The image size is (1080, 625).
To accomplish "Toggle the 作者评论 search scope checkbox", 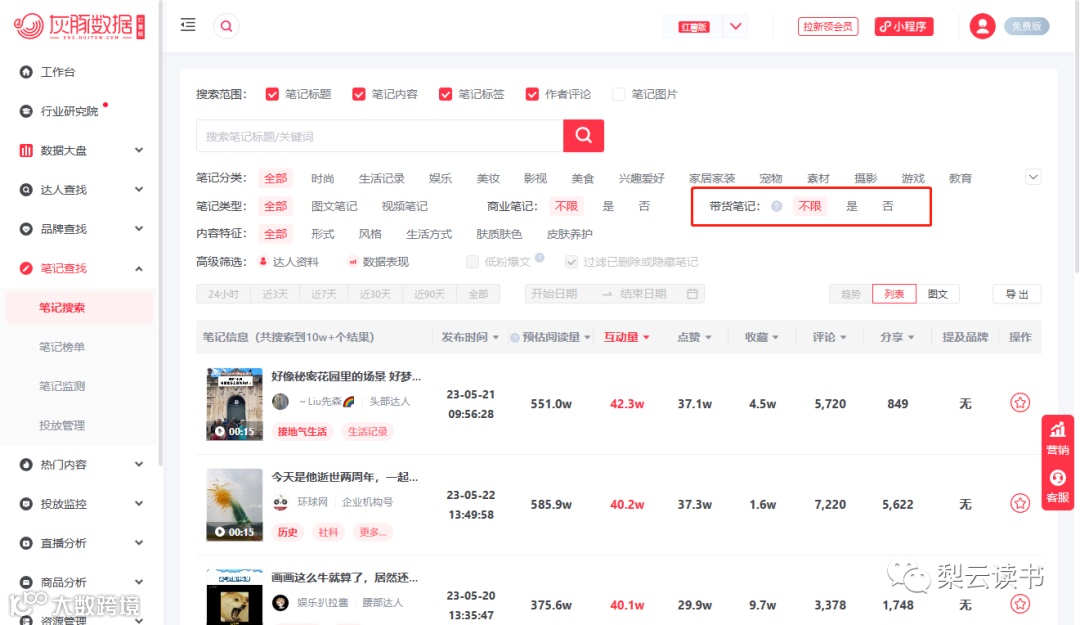I will [x=532, y=94].
